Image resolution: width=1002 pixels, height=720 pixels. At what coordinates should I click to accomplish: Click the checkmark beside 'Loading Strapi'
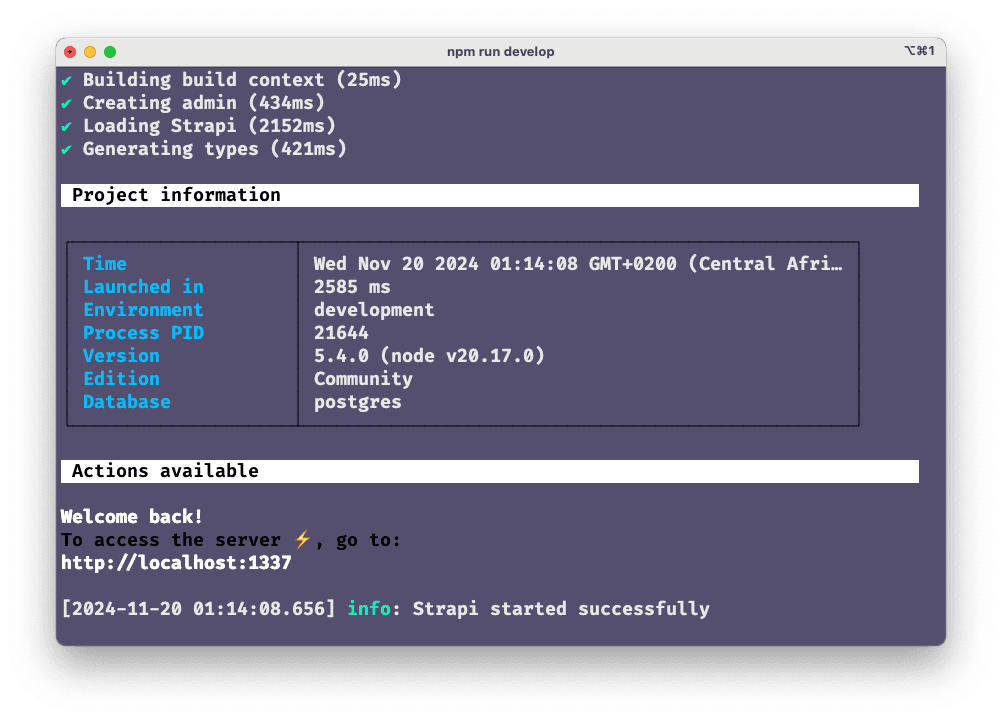(x=66, y=126)
